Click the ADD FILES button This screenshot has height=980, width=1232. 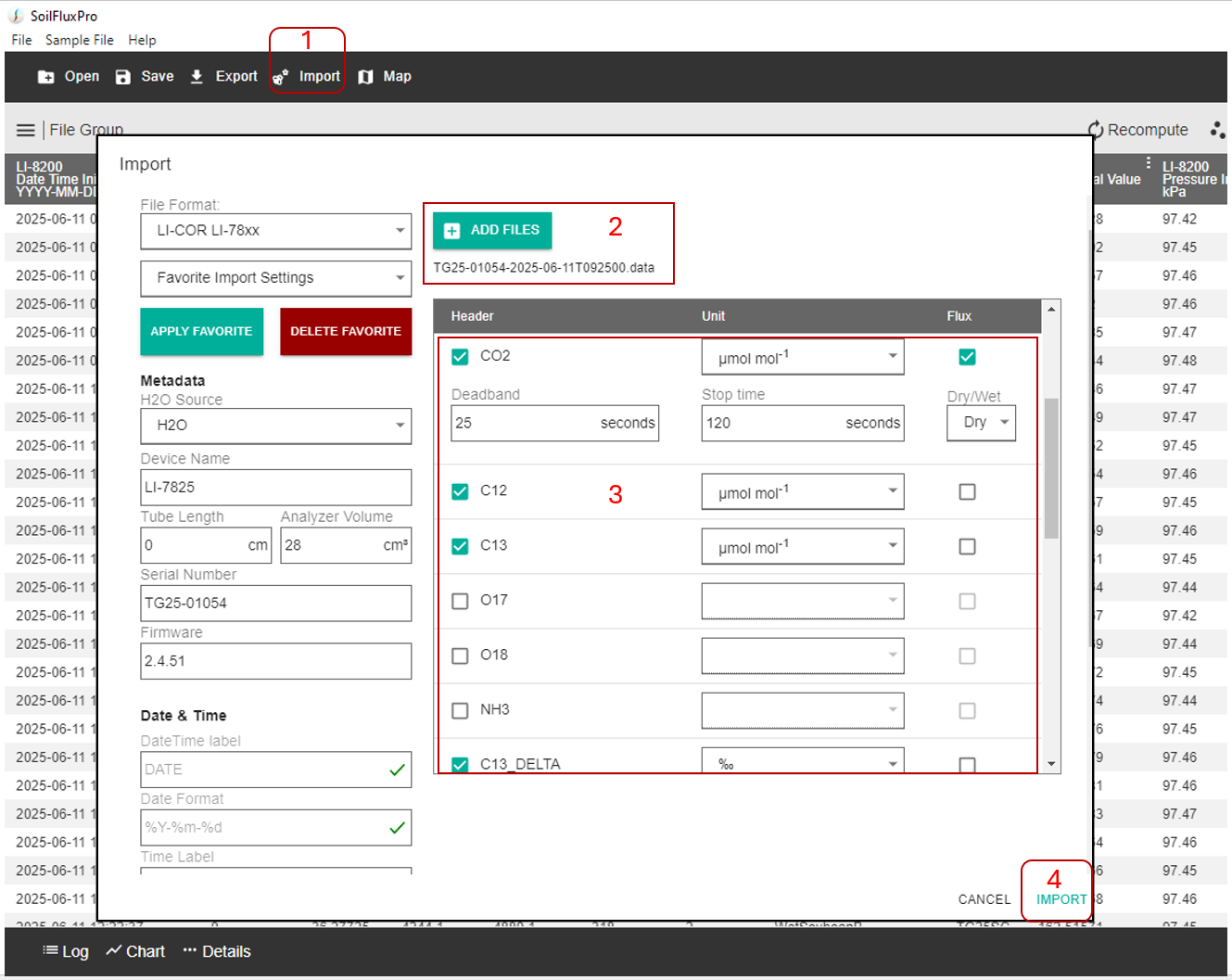click(492, 230)
